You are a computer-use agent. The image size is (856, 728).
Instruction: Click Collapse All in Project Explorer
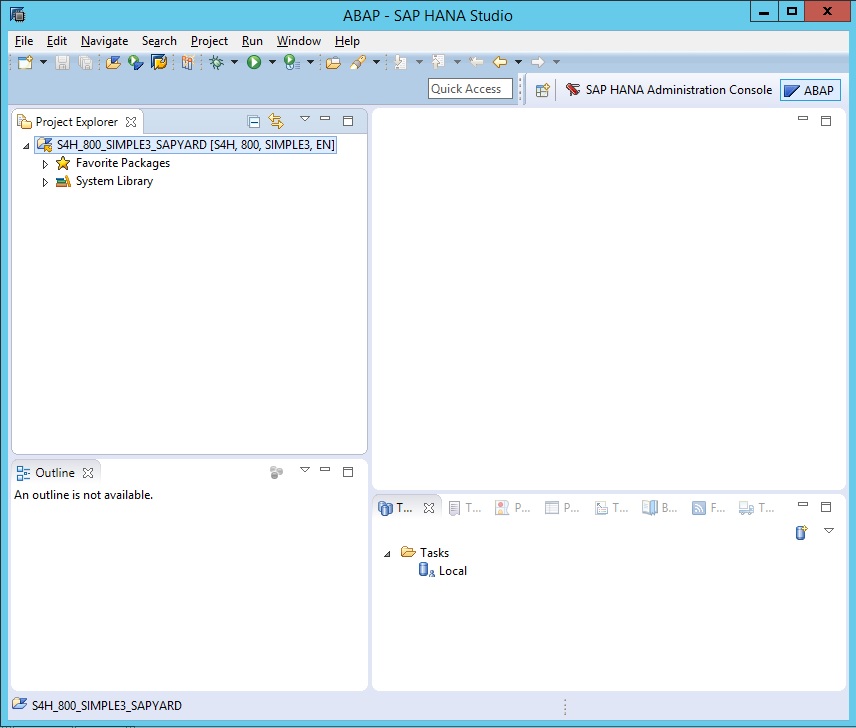coord(253,121)
